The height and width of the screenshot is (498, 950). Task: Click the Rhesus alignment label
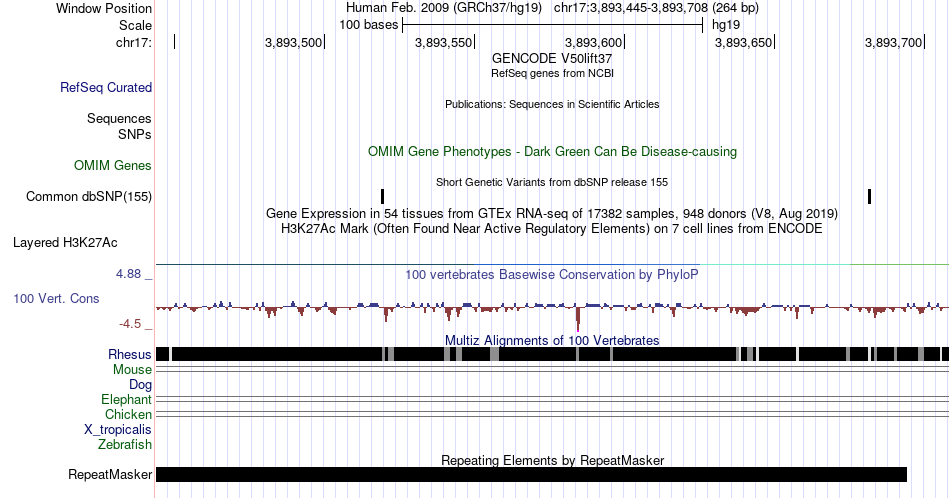tap(130, 354)
